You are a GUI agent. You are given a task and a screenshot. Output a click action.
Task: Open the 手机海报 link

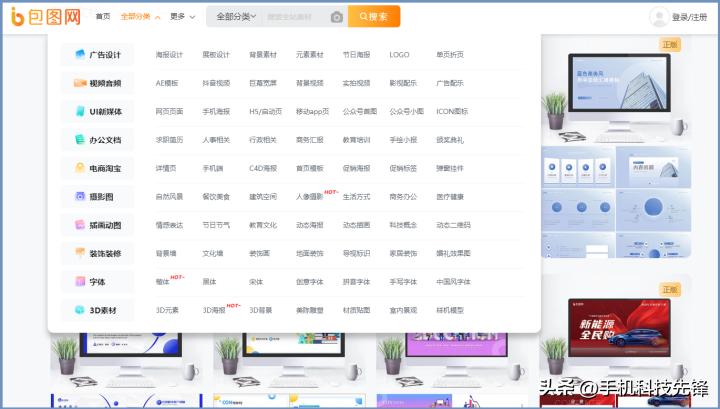[216, 112]
